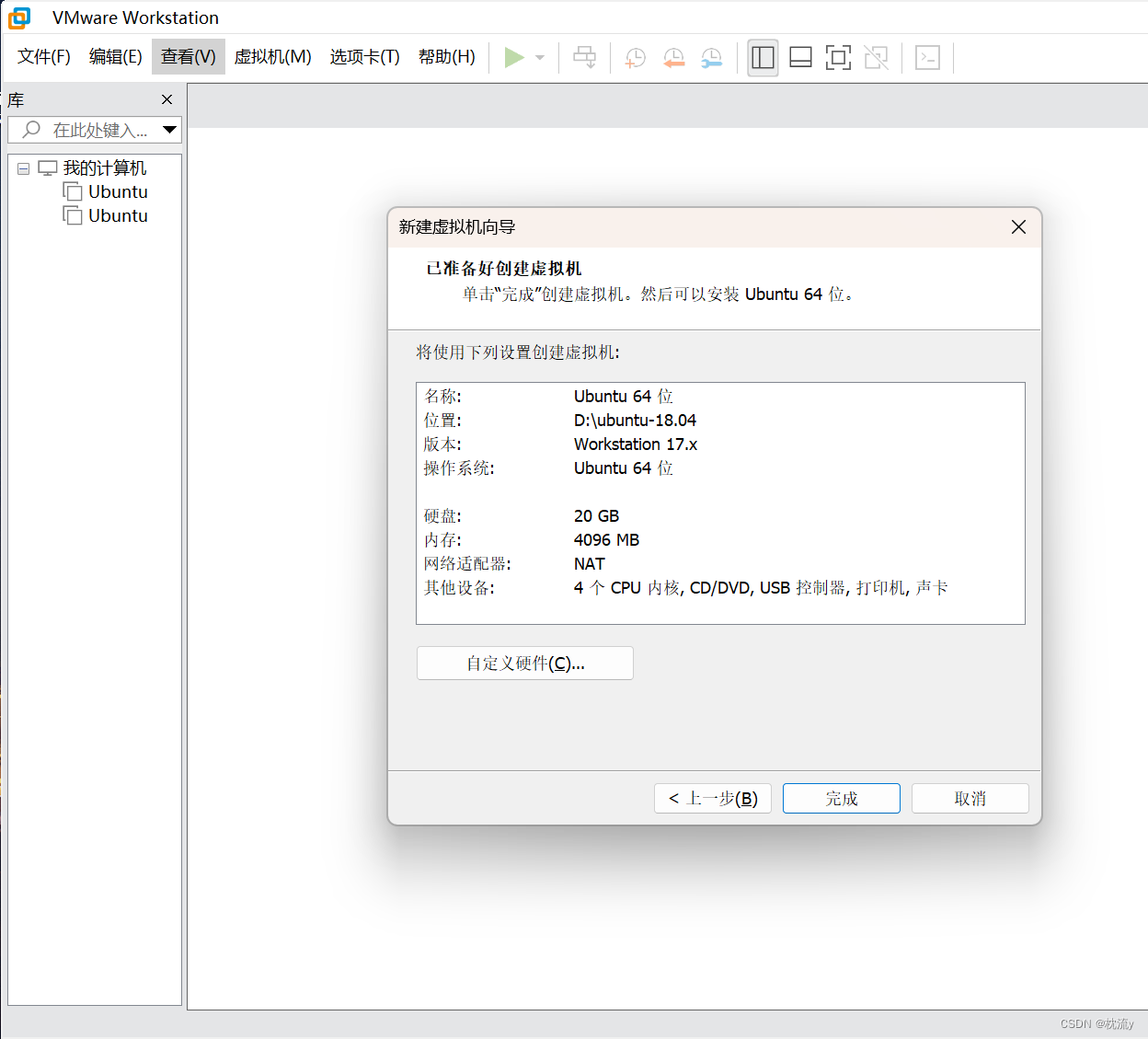Click 取消 to cancel the wizard
This screenshot has width=1148, height=1039.
pyautogui.click(x=970, y=799)
